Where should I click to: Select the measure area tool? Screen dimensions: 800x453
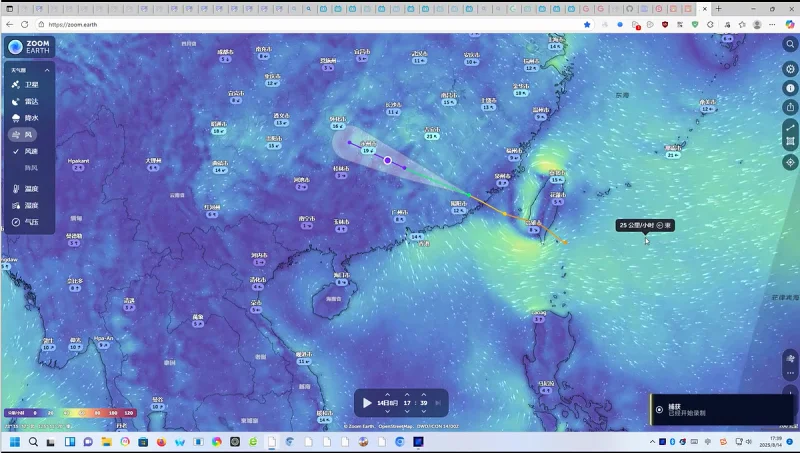[x=790, y=142]
